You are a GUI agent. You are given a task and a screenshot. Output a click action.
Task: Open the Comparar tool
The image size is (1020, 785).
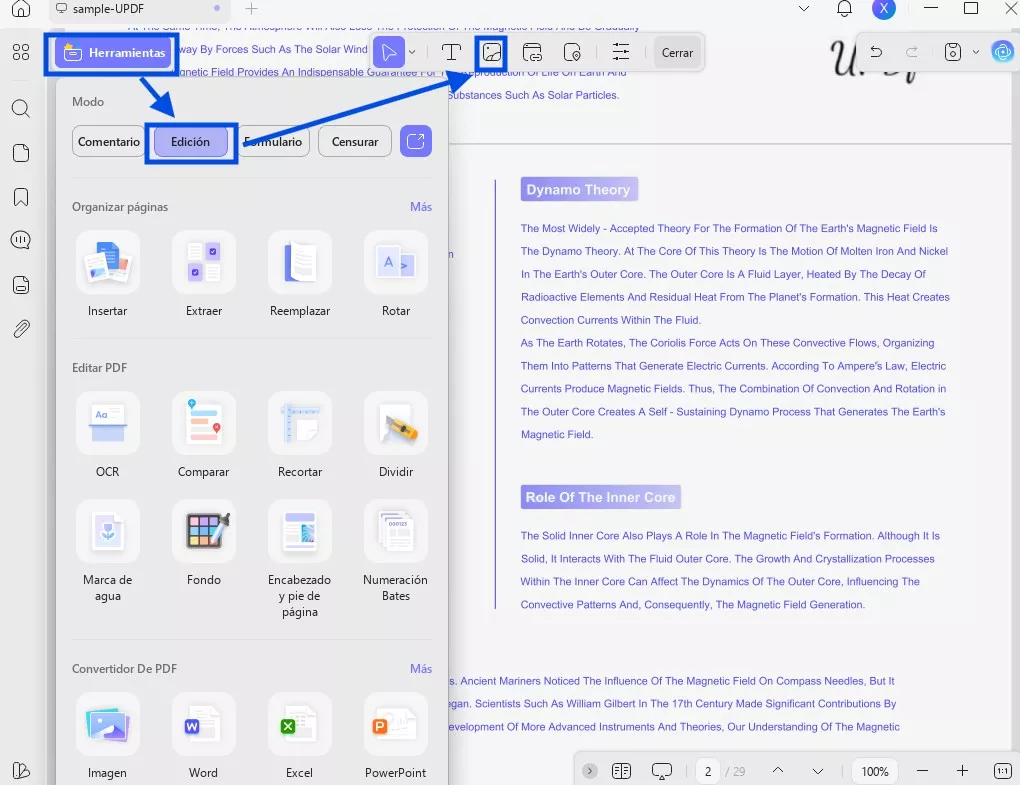(x=204, y=435)
